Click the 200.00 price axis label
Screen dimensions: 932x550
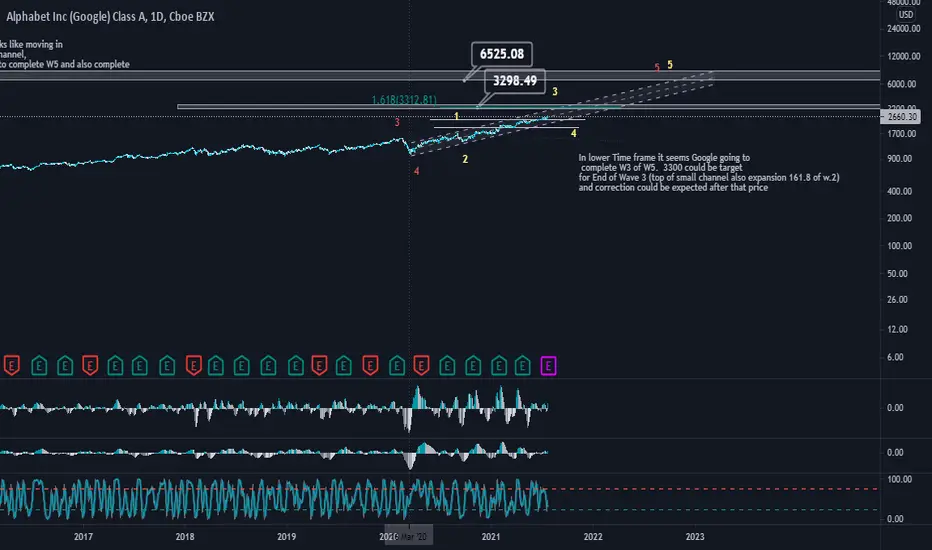pos(899,218)
